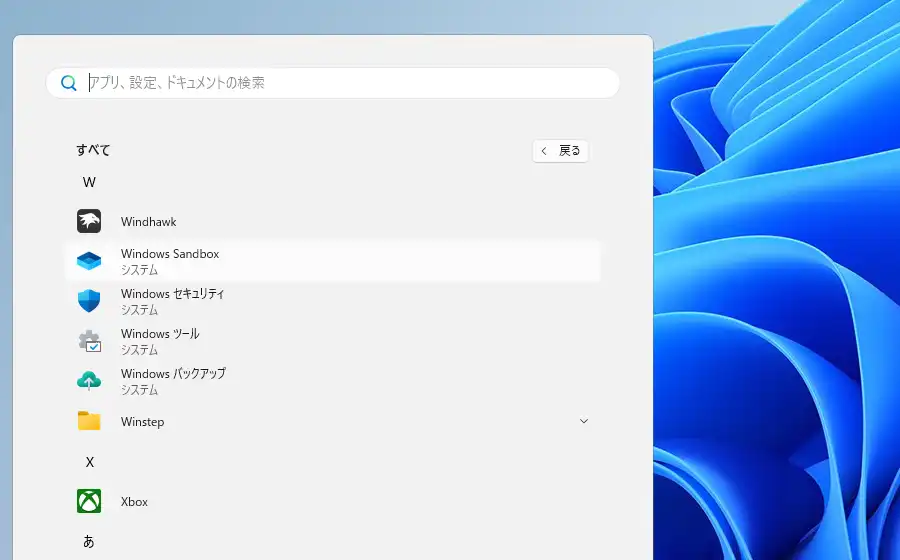Screen dimensions: 900x560
Task: Expand the Winstep folder chevron
Action: [584, 421]
